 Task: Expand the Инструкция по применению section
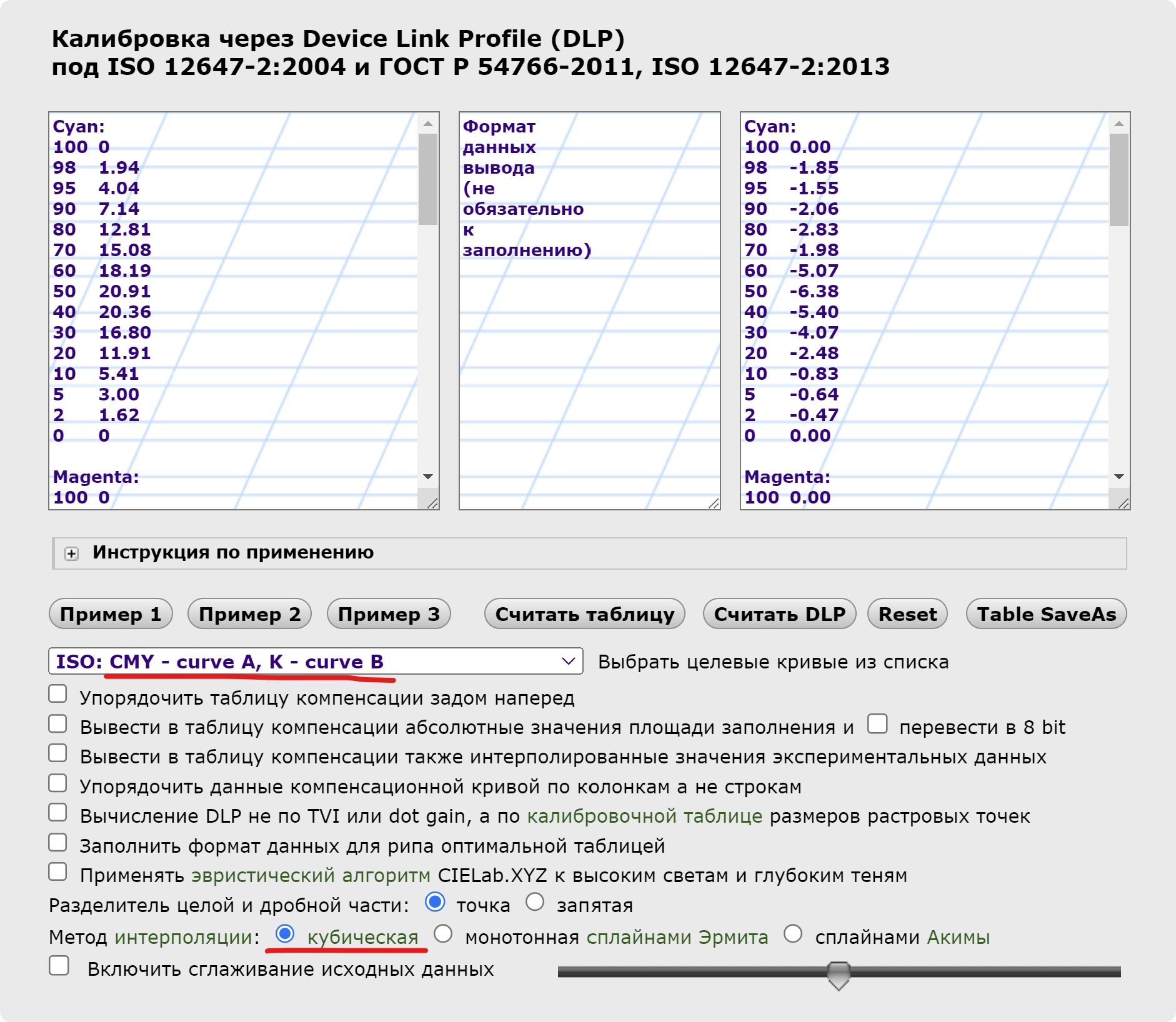click(72, 553)
